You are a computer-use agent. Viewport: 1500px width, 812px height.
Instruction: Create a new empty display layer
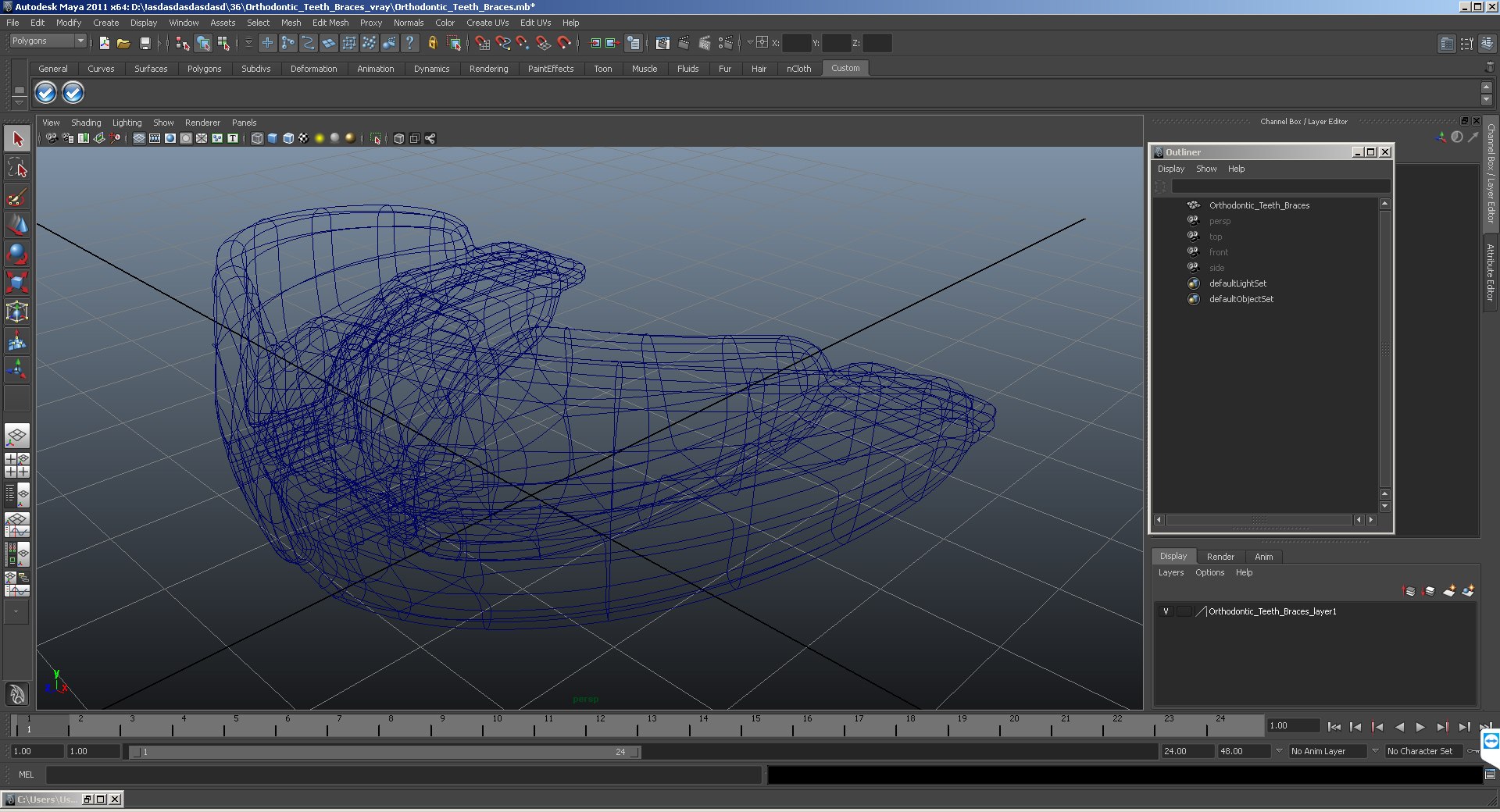1448,591
